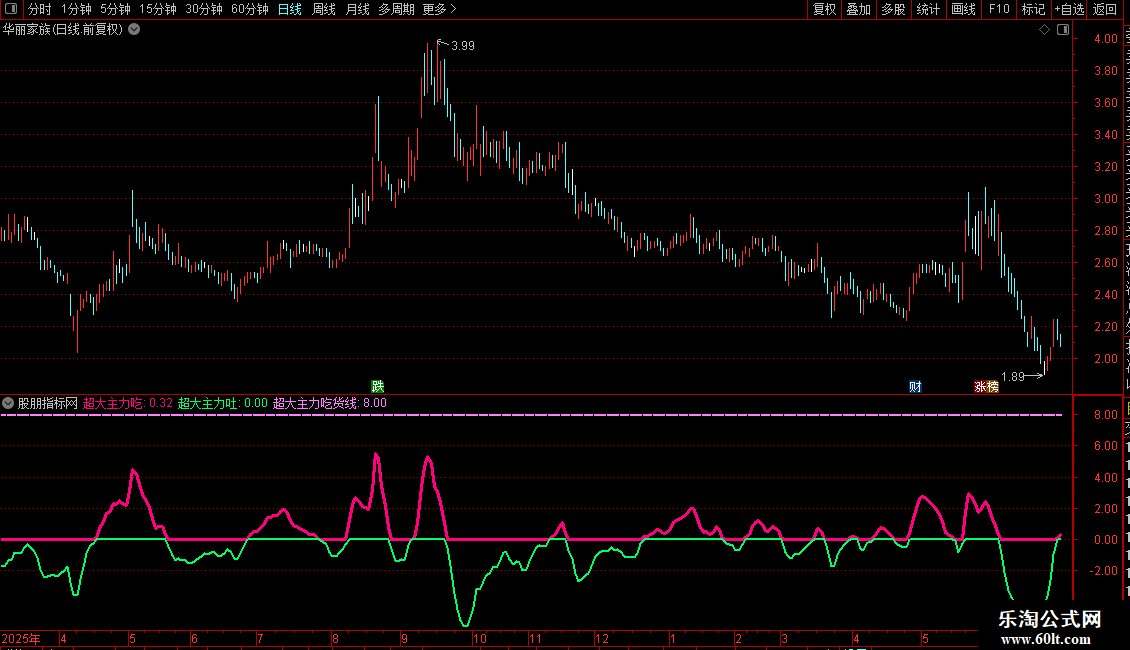Open the 复权 adjustment menu
The height and width of the screenshot is (650, 1130).
click(824, 9)
